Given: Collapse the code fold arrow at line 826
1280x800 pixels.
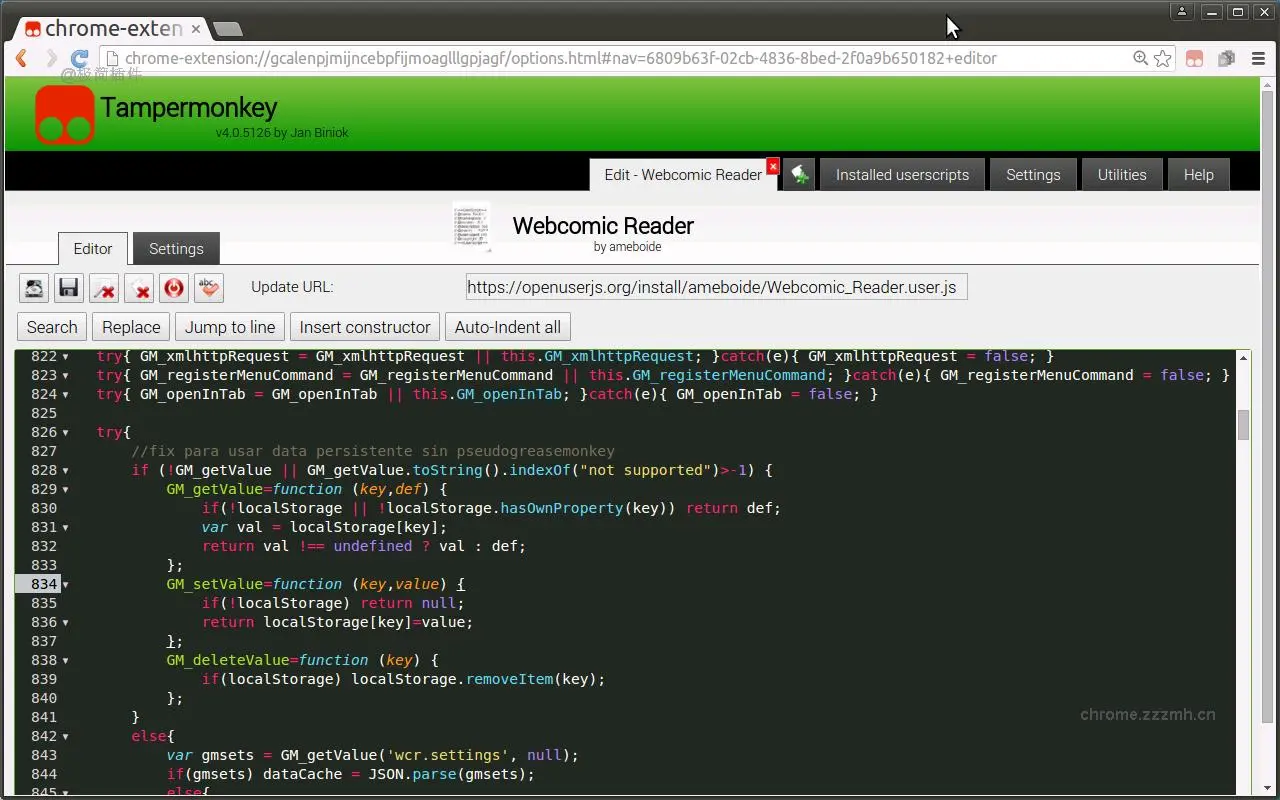Looking at the screenshot, I should coord(66,433).
